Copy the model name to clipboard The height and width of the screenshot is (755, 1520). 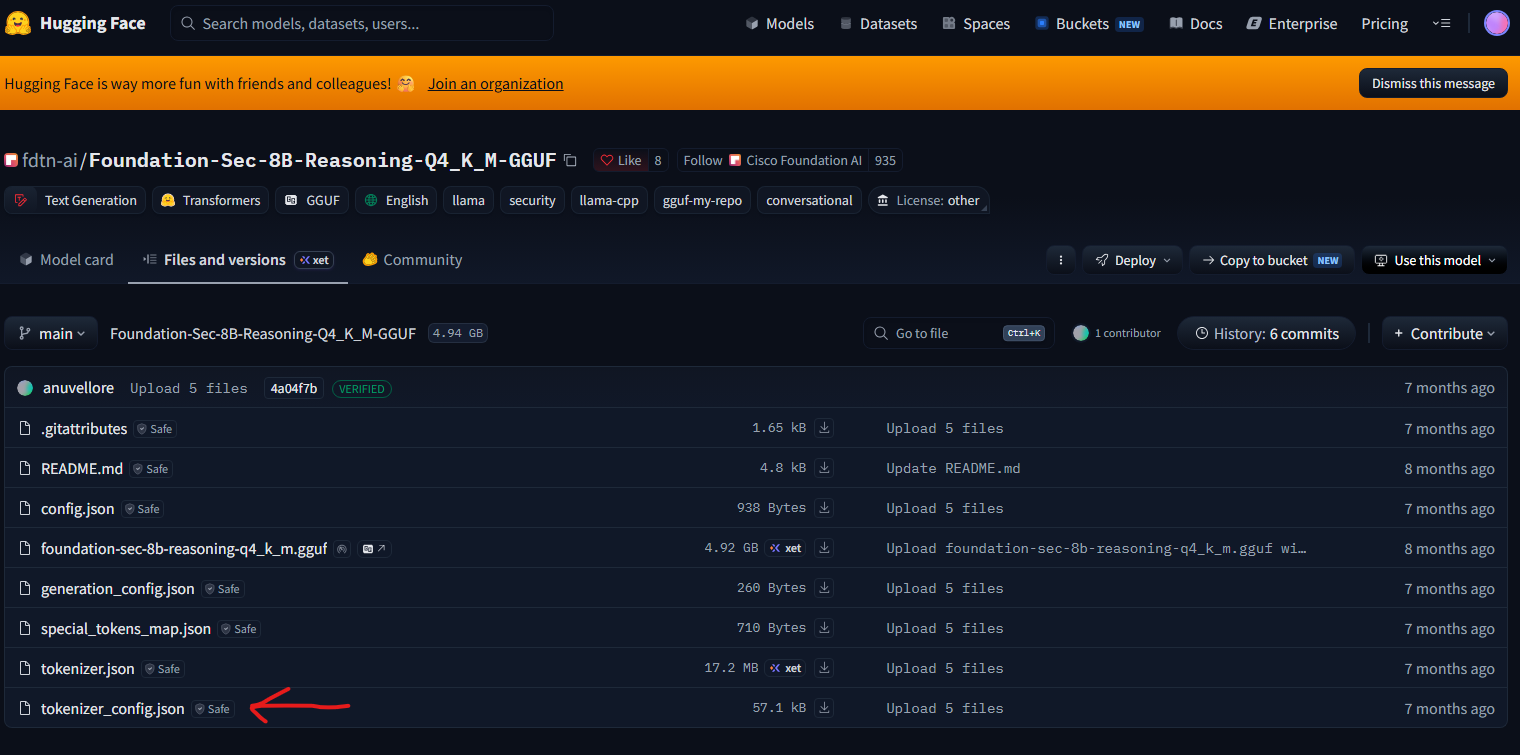[570, 160]
